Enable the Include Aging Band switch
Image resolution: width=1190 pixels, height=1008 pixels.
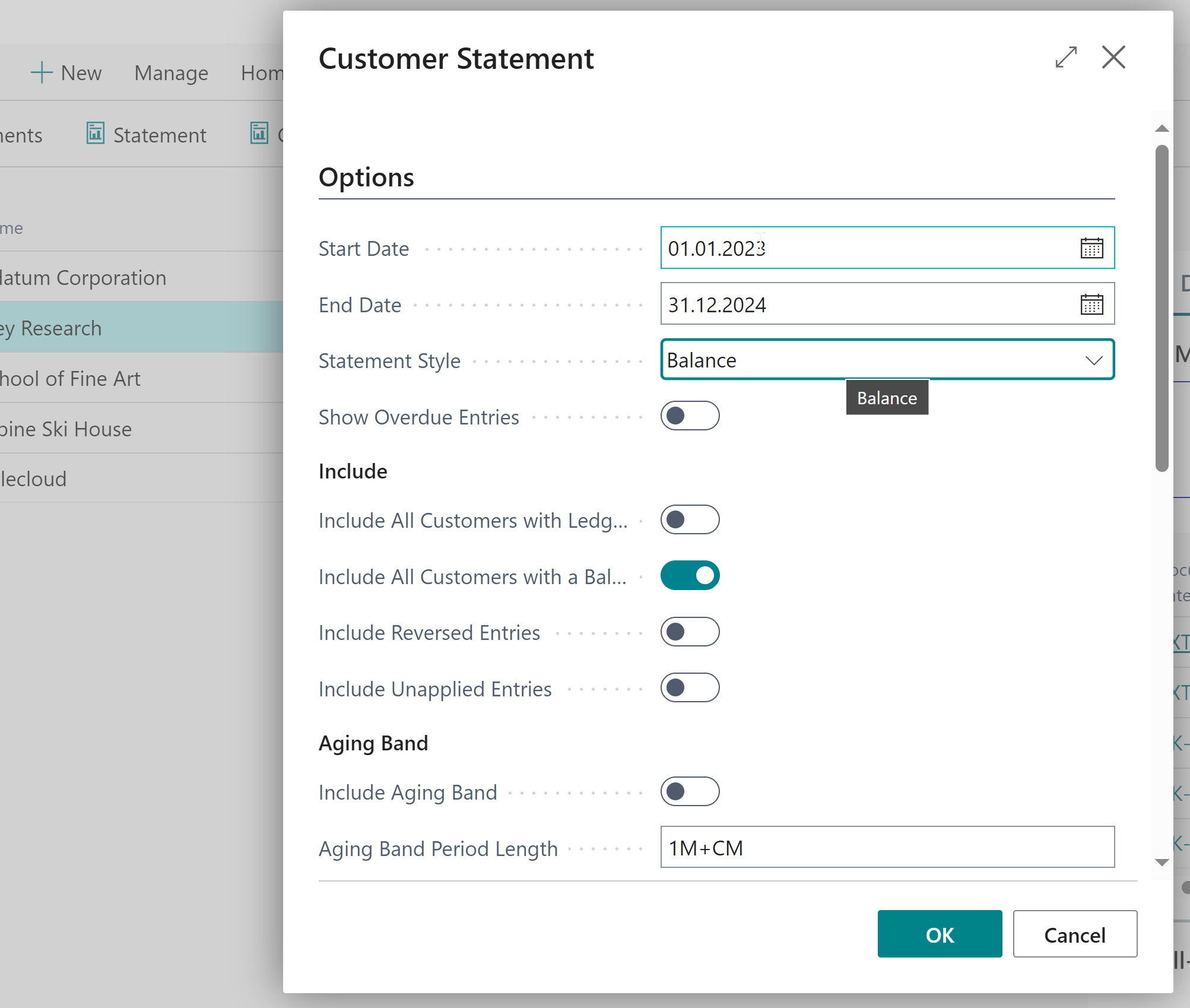pos(690,791)
